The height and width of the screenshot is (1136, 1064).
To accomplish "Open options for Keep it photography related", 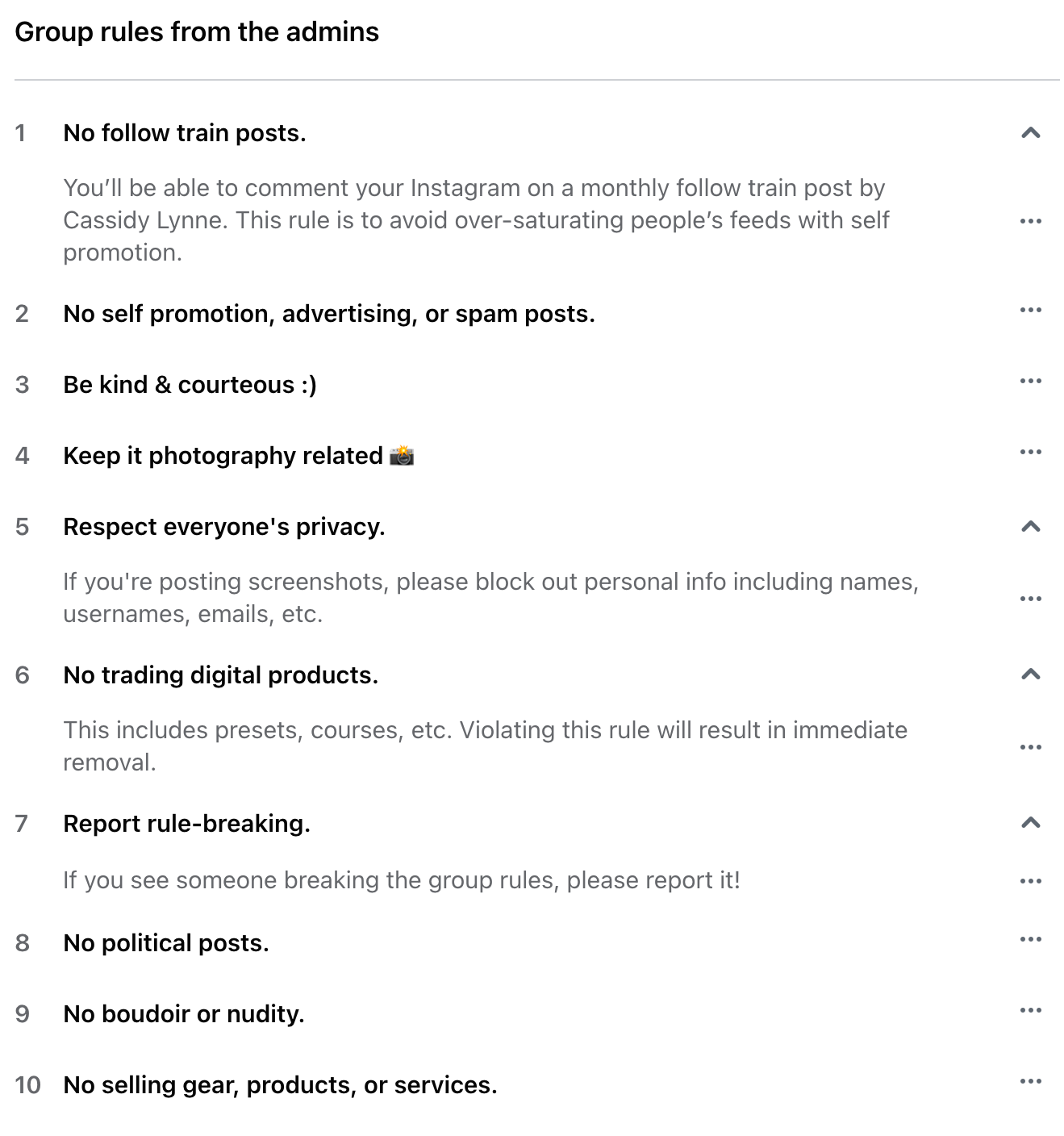I will (1030, 452).
